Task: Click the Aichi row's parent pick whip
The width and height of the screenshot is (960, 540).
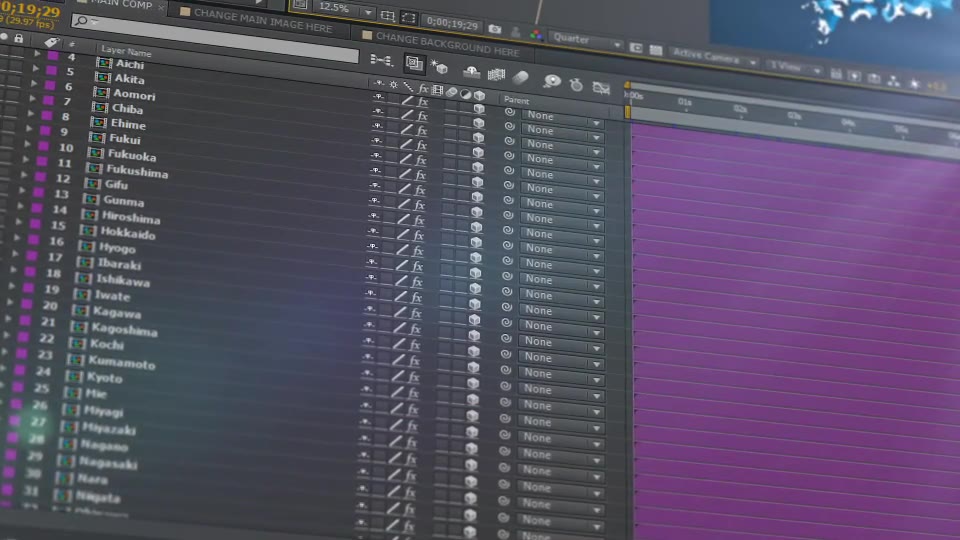Action: 509,112
